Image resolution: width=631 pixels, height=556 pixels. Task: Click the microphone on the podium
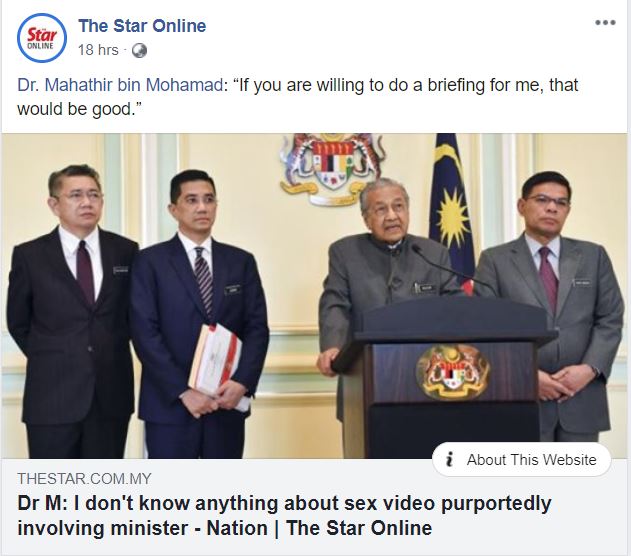[451, 268]
